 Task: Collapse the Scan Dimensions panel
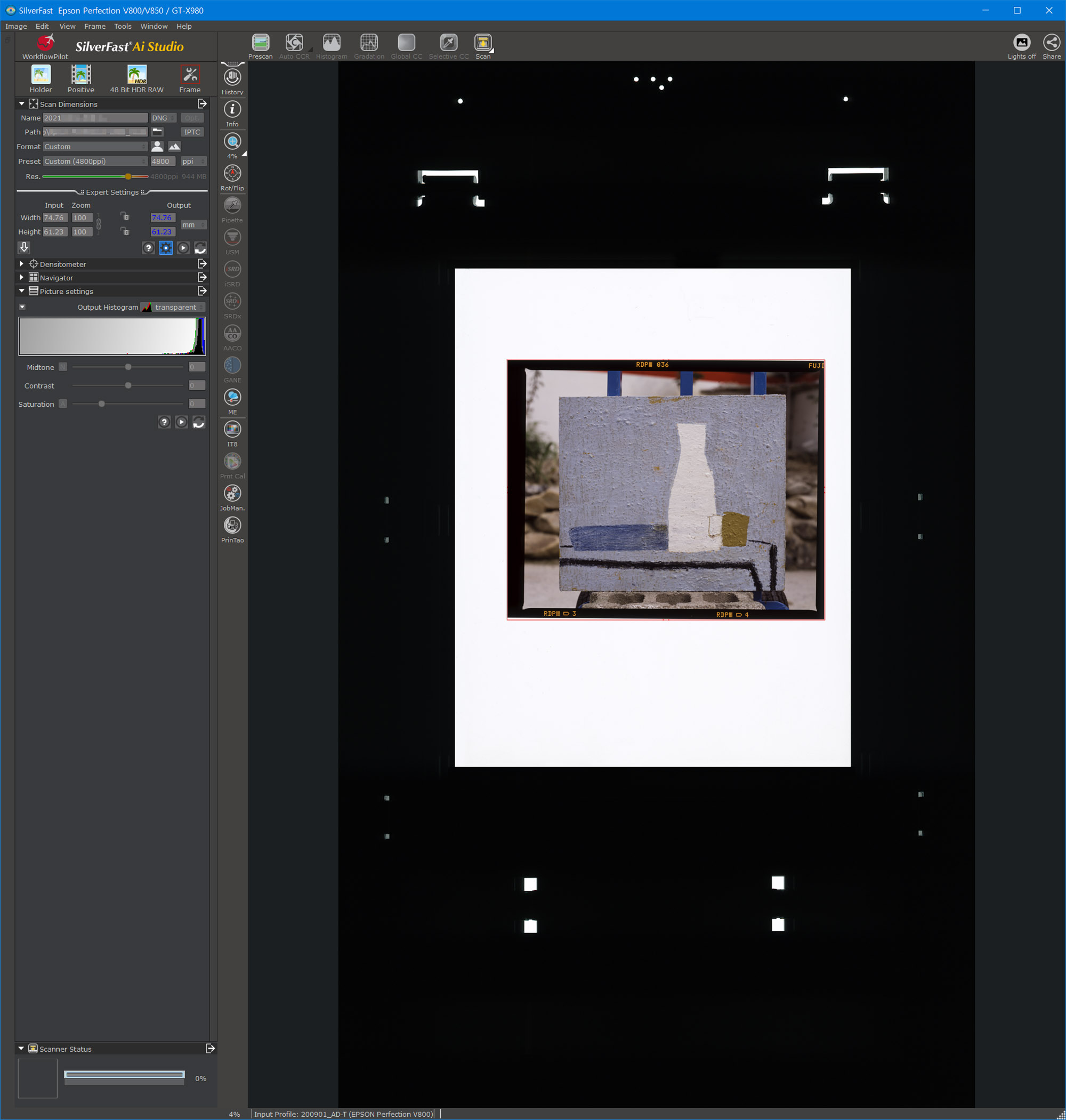coord(22,104)
